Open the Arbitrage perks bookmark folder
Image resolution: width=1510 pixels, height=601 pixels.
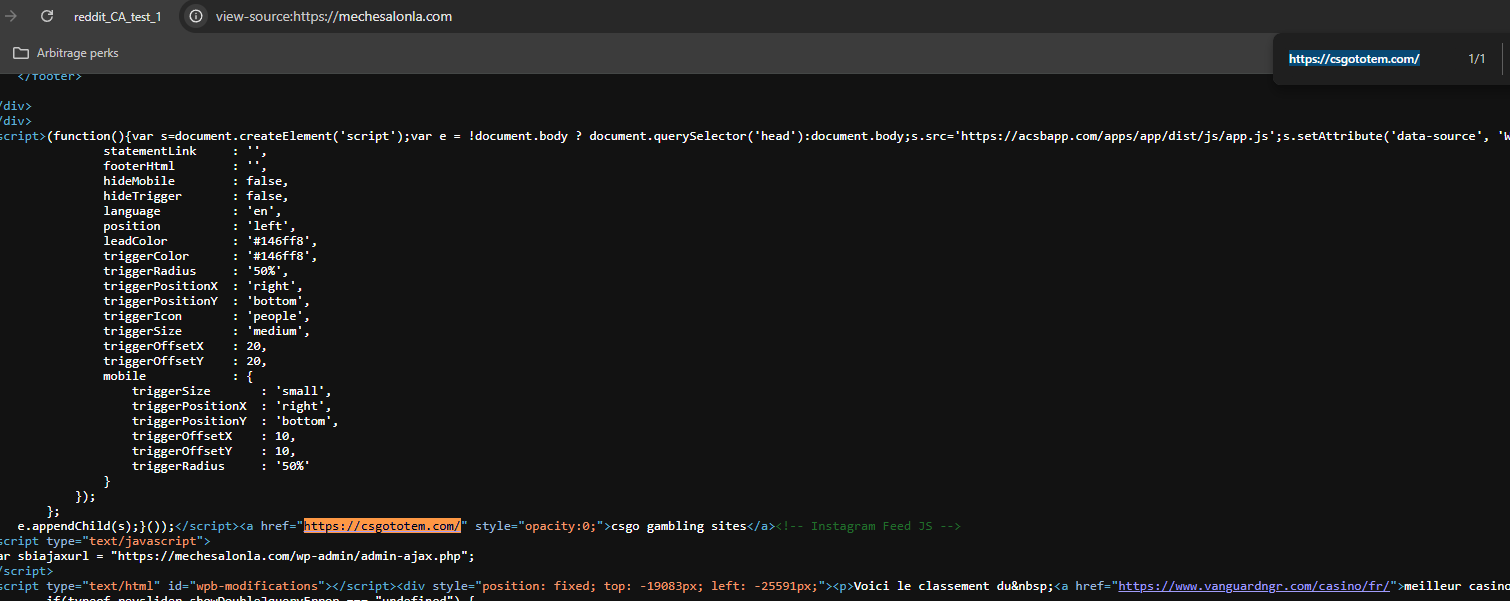click(x=66, y=53)
